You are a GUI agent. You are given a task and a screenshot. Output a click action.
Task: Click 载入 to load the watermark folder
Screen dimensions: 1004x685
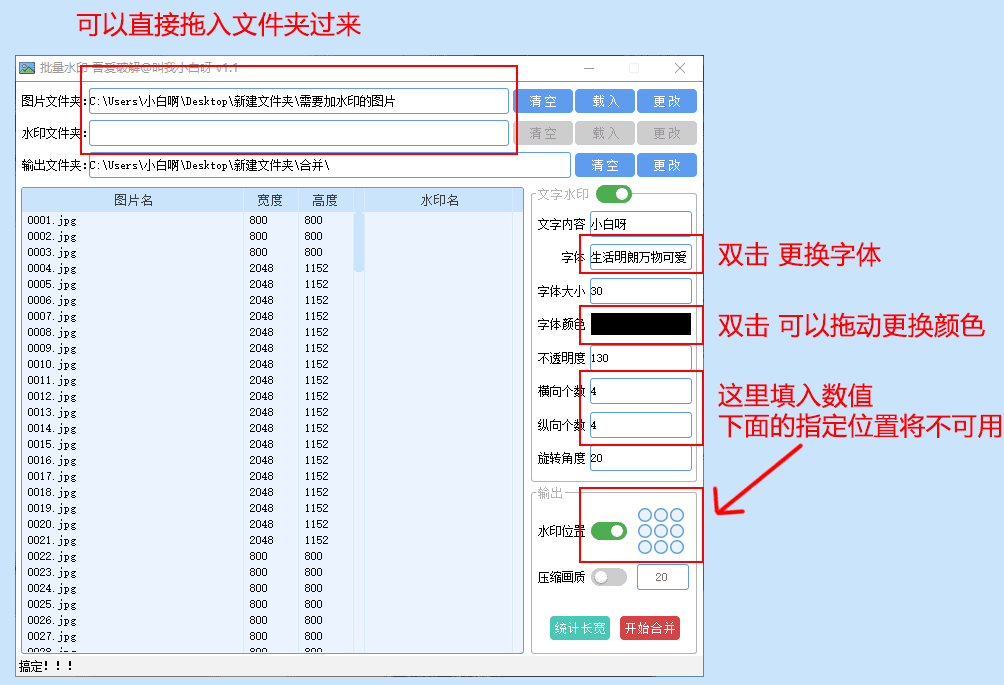[x=604, y=132]
